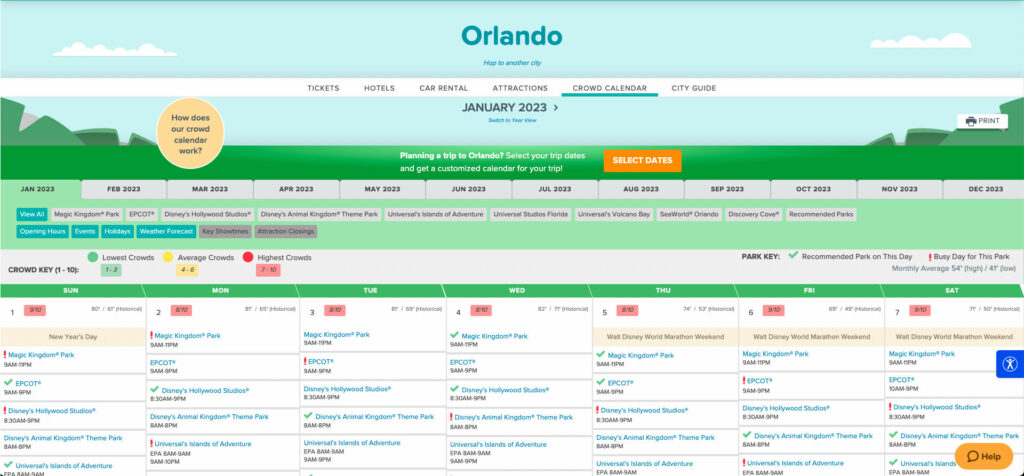Toggle Universal's Volcano Bay filter

click(614, 214)
